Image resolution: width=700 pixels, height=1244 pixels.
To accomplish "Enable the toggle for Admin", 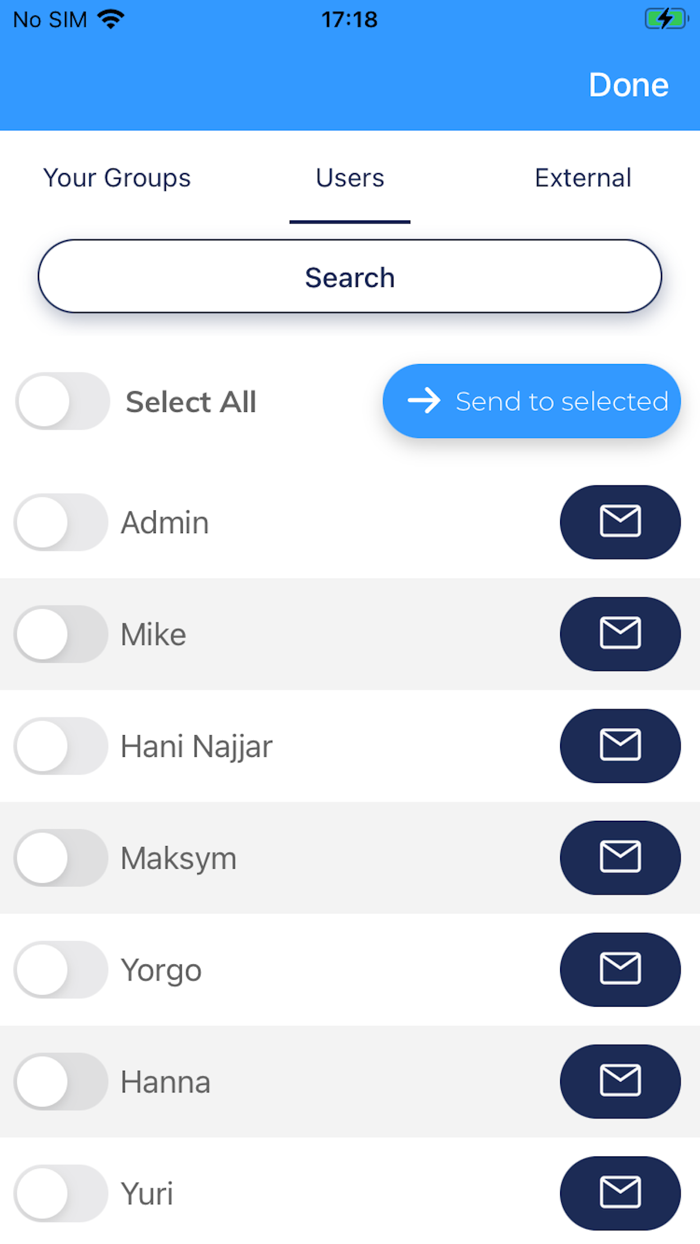I will click(x=61, y=522).
